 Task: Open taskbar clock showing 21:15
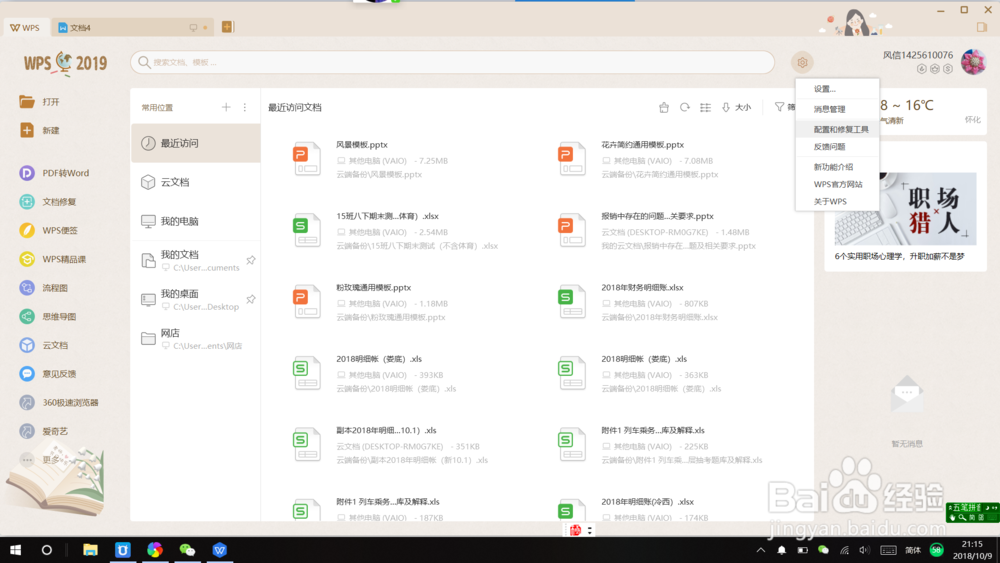click(x=972, y=550)
